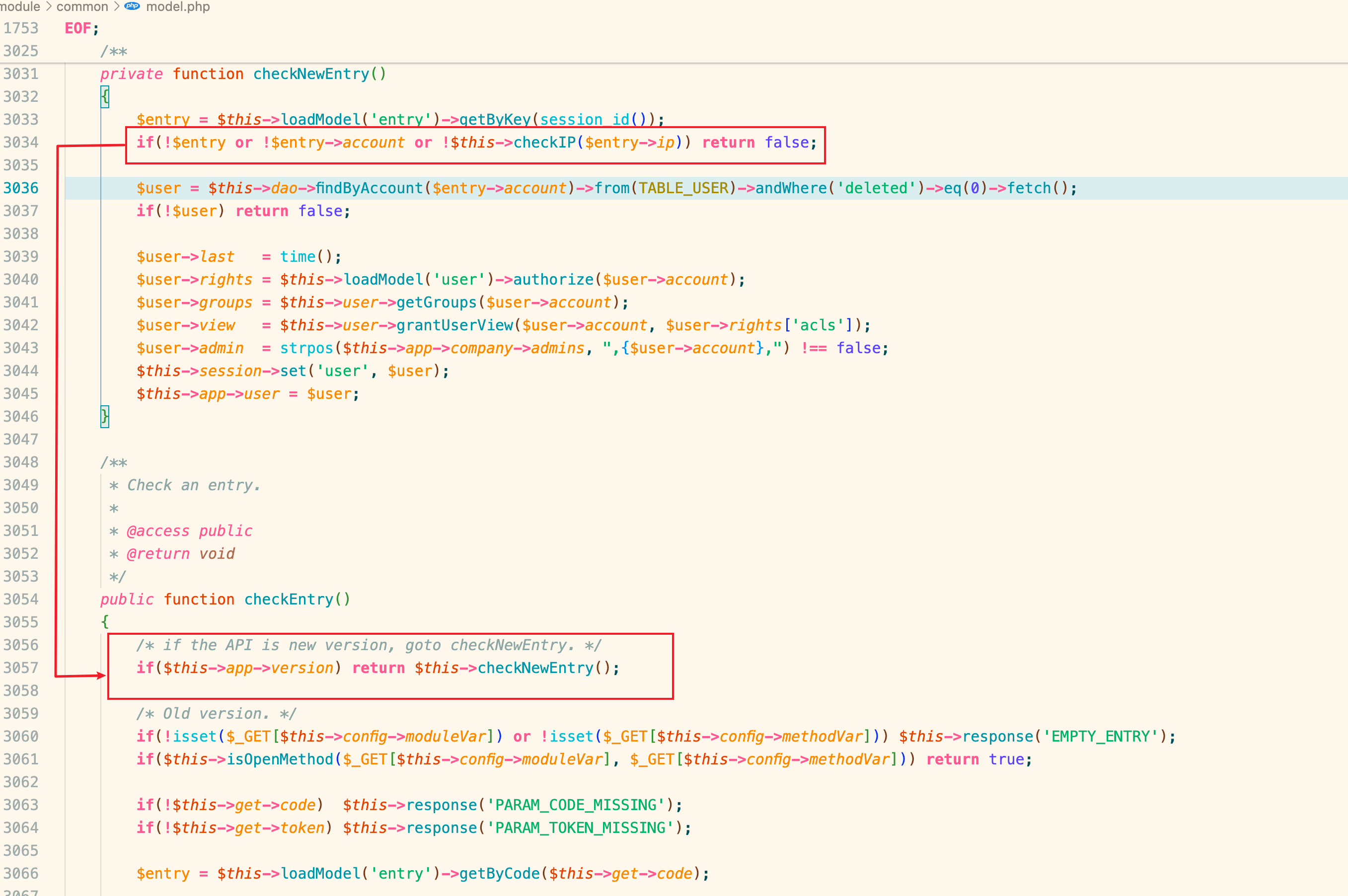
Task: Click checkNewEntry() call on line 3057
Action: click(544, 668)
